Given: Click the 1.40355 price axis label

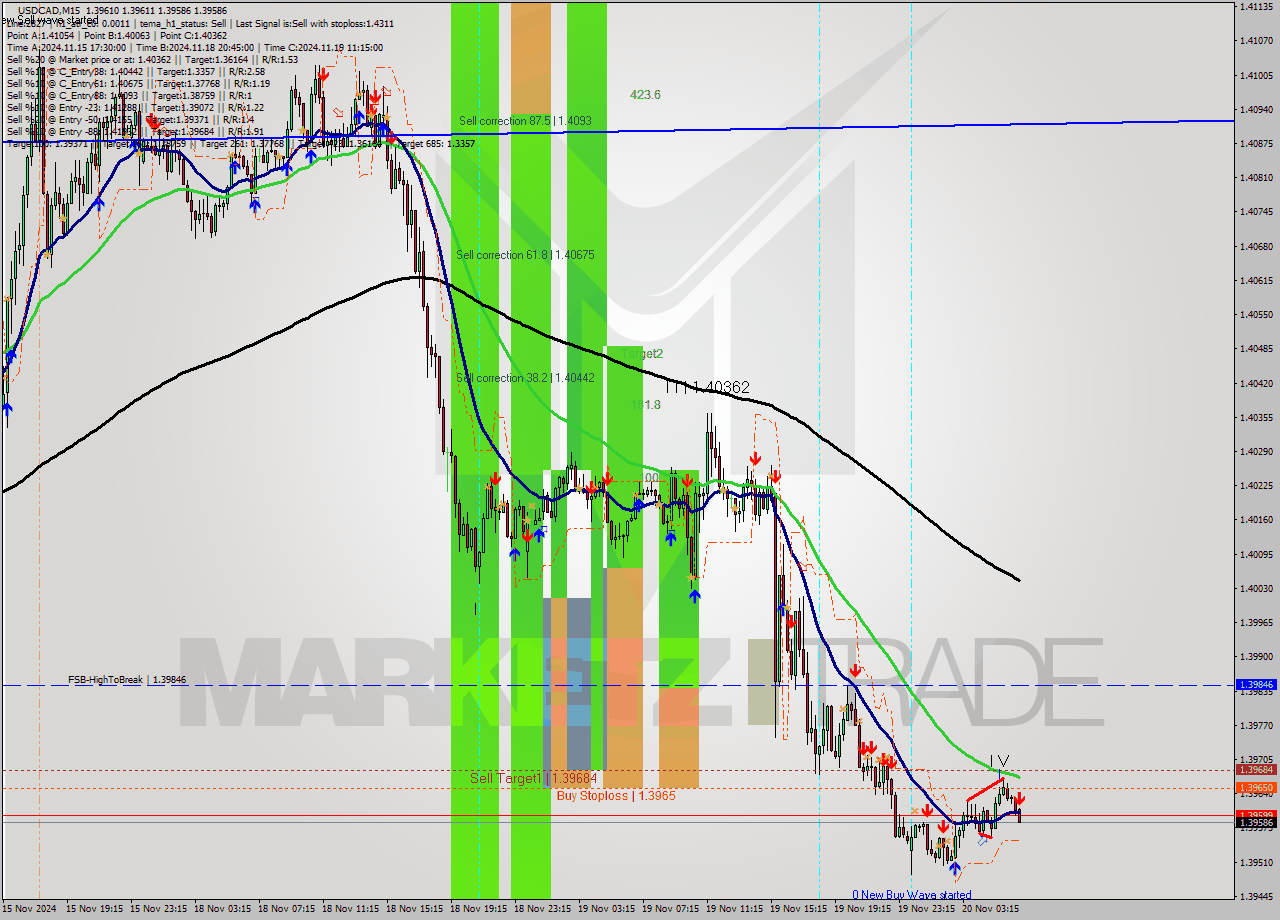Looking at the screenshot, I should point(1255,417).
